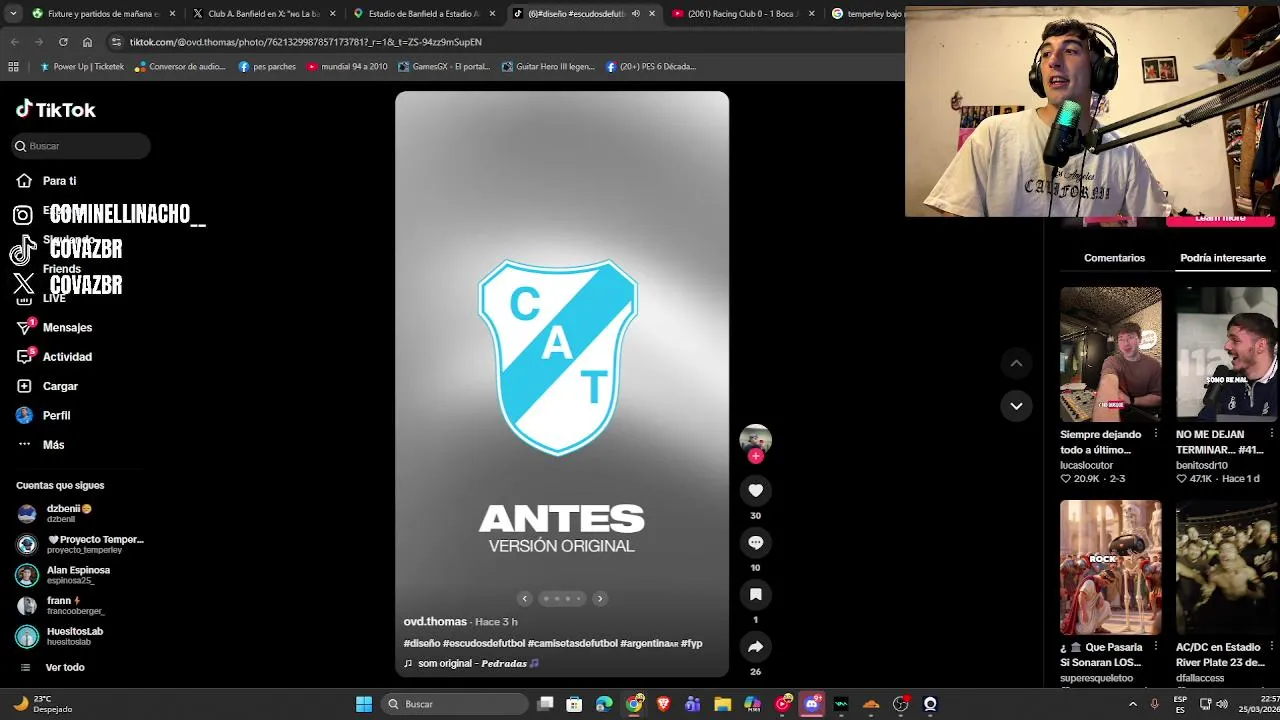Image resolution: width=1280 pixels, height=720 pixels.
Task: Open options menu for Siempre dejando video
Action: point(1156,434)
